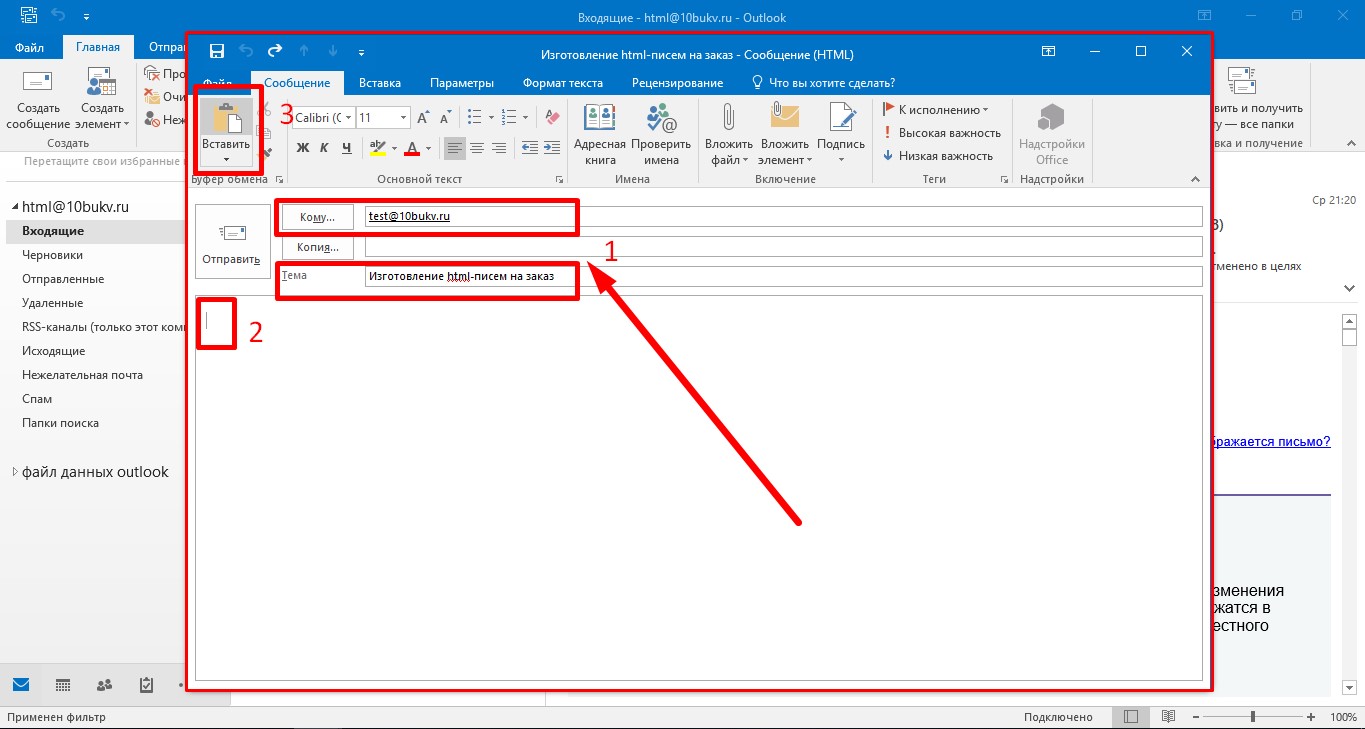The image size is (1365, 729).
Task: Expand the файл данных outlook tree
Action: pyautogui.click(x=15, y=472)
